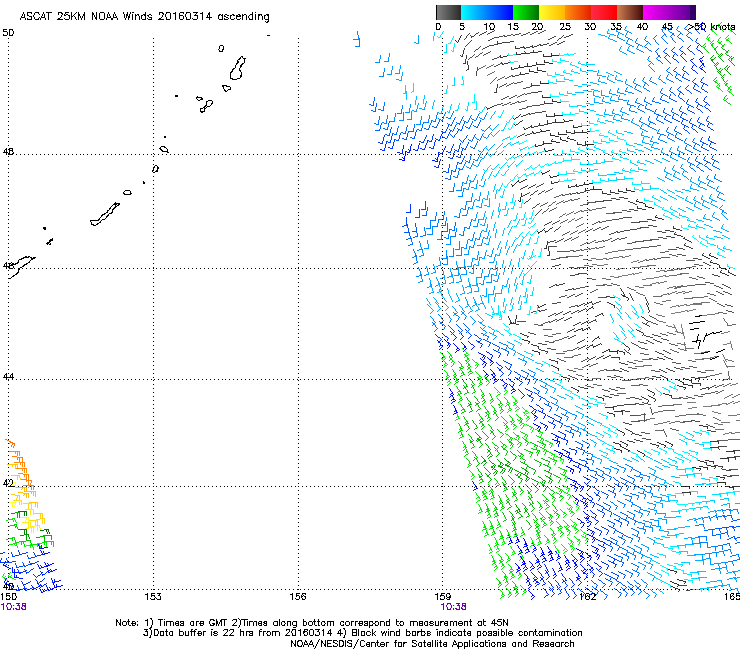Click the purple '10:38' time under longitude 150
The width and height of the screenshot is (740, 650).
coord(14,607)
